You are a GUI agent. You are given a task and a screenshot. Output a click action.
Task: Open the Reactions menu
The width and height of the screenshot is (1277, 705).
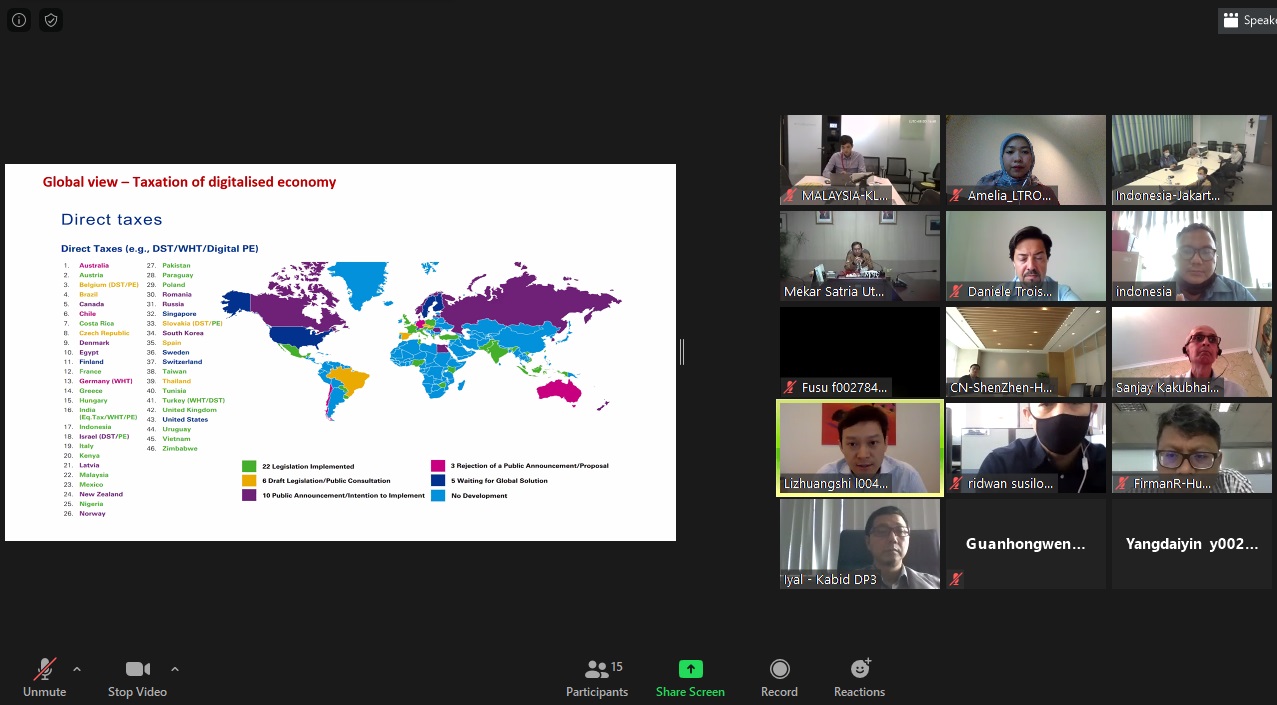(859, 678)
